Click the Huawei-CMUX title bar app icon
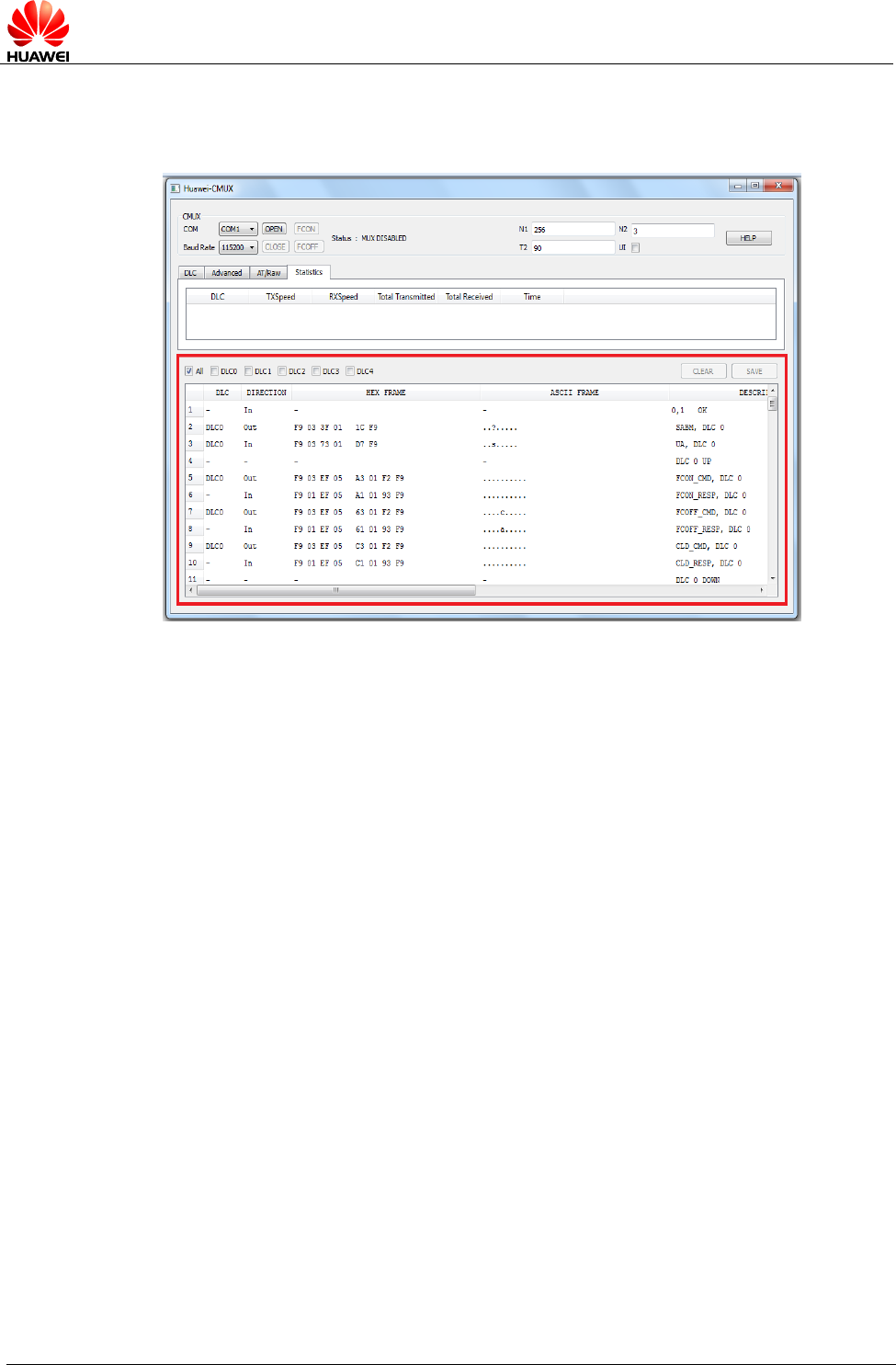This screenshot has height=1365, width=896. (175, 188)
